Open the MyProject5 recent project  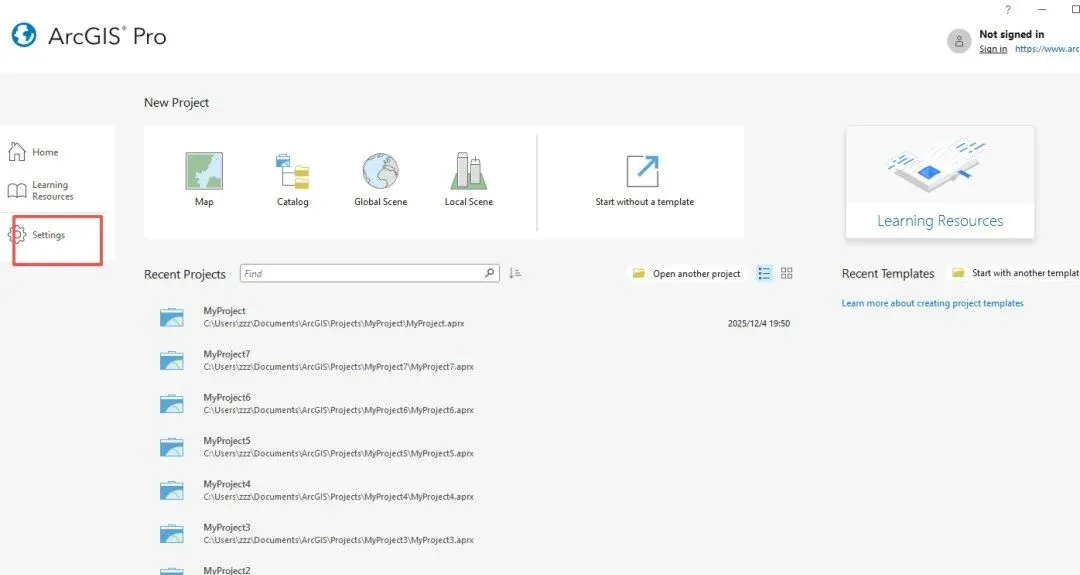(x=475, y=447)
